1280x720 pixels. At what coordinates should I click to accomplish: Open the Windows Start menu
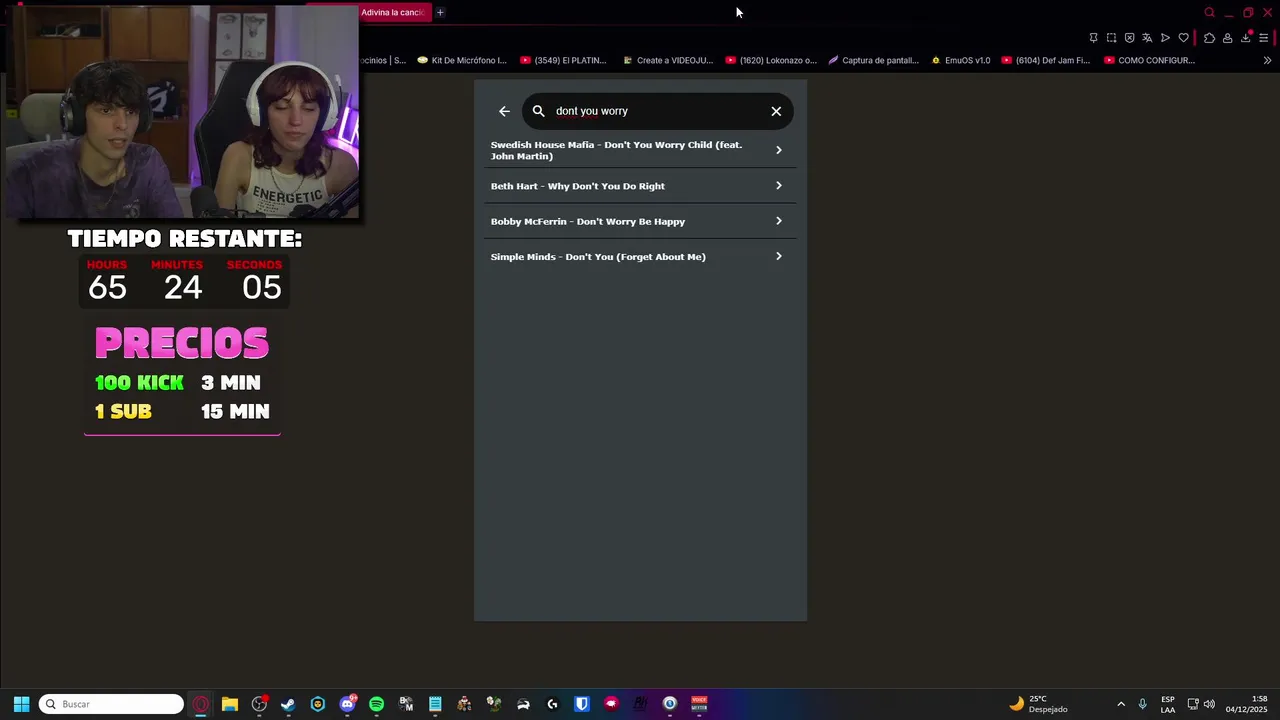21,704
